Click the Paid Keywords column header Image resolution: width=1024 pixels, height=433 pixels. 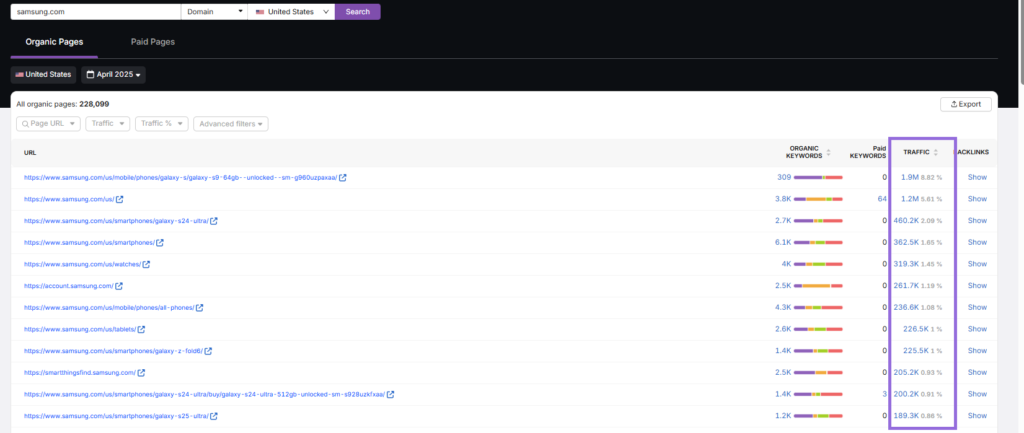[x=868, y=152]
